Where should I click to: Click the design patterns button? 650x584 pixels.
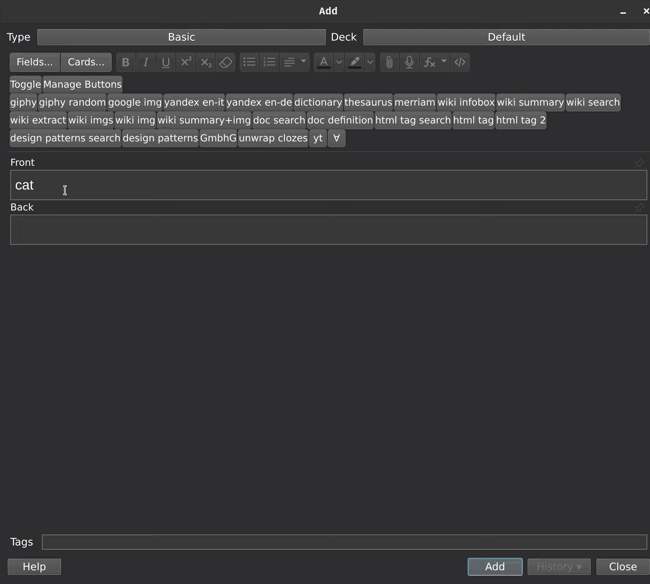[x=160, y=138]
